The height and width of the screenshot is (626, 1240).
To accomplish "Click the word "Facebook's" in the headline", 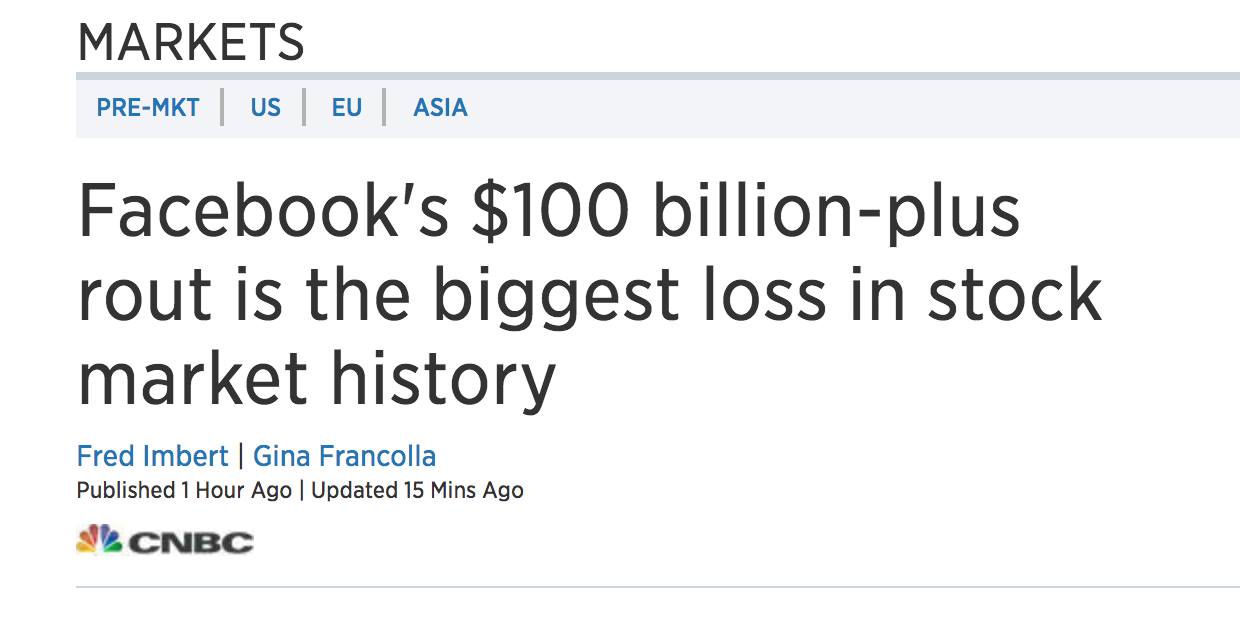I will click(263, 213).
